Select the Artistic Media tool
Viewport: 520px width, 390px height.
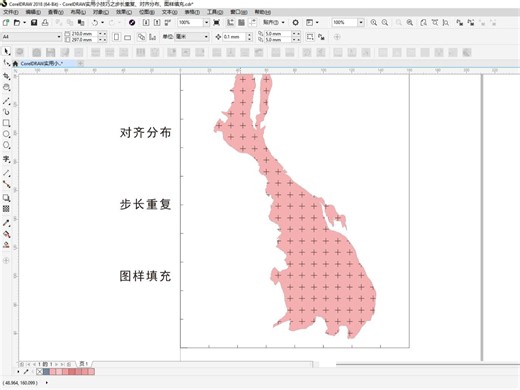tap(6, 112)
